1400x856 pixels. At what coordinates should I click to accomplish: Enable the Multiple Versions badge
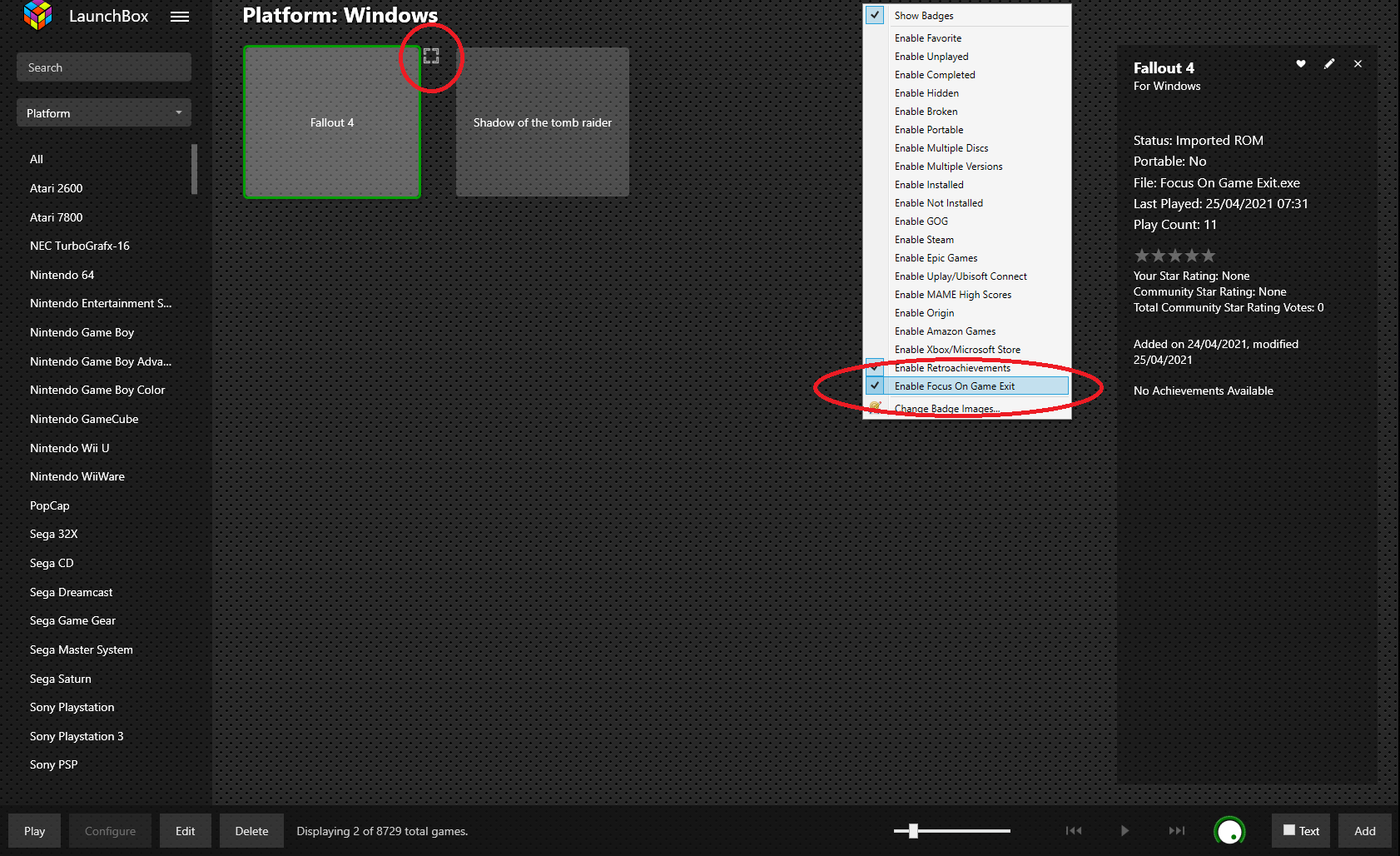click(x=966, y=167)
